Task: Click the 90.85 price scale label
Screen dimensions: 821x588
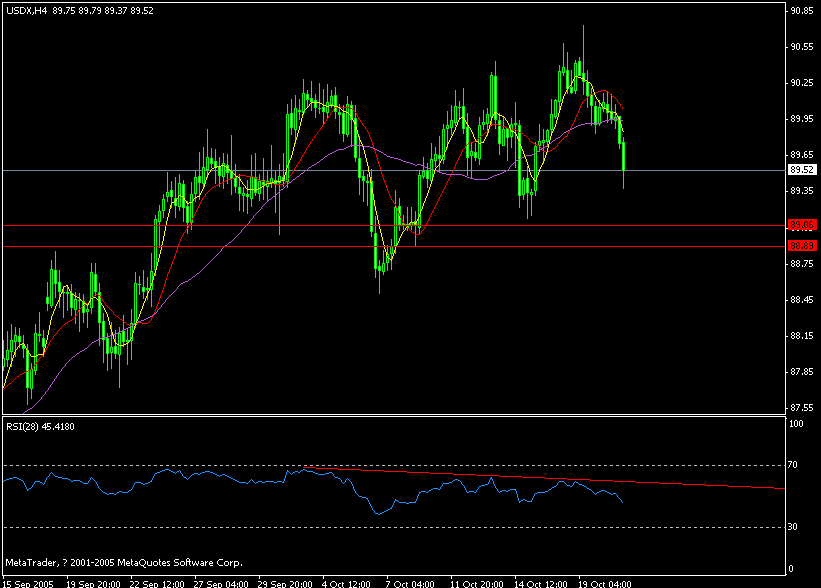Action: click(x=803, y=10)
